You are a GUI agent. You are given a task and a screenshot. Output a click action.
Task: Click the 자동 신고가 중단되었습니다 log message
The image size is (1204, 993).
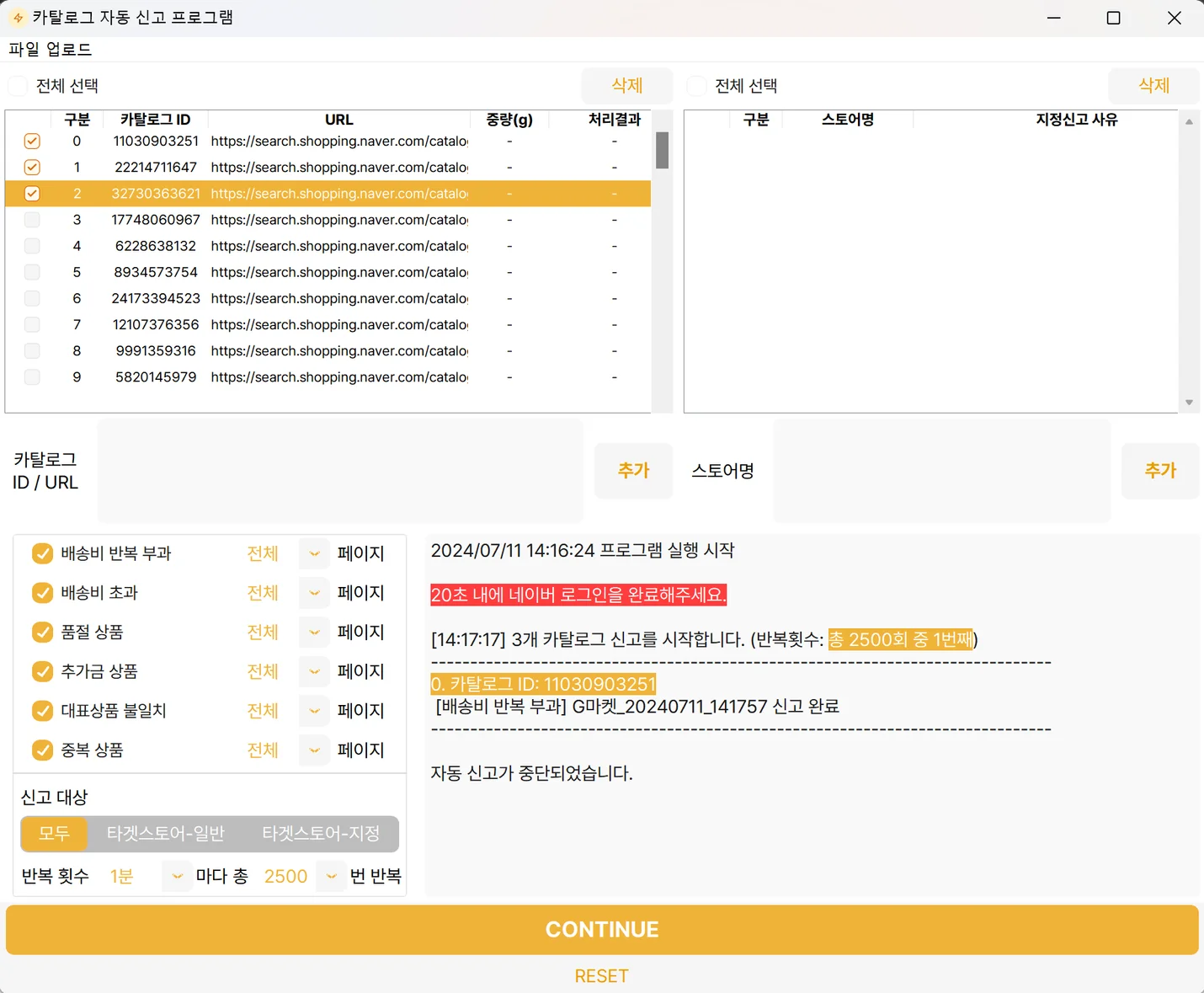tap(531, 773)
